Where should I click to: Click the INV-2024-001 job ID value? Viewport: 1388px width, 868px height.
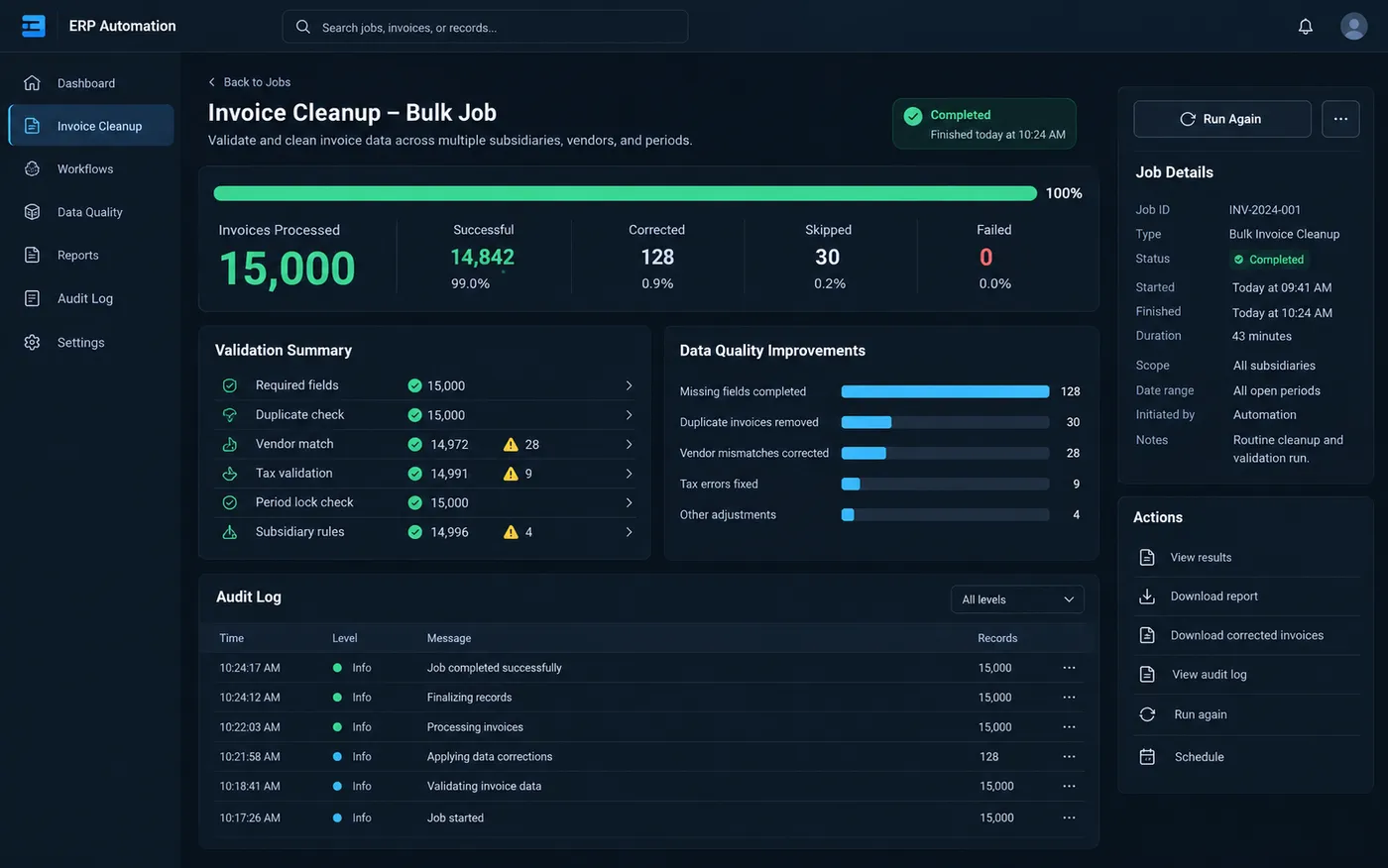click(1265, 210)
